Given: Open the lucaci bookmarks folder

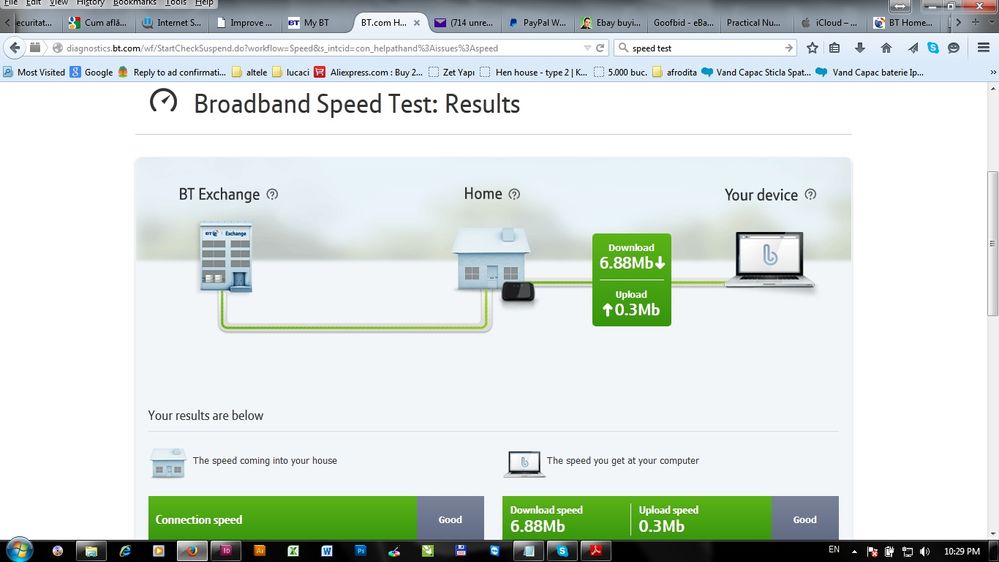Looking at the screenshot, I should coord(291,72).
